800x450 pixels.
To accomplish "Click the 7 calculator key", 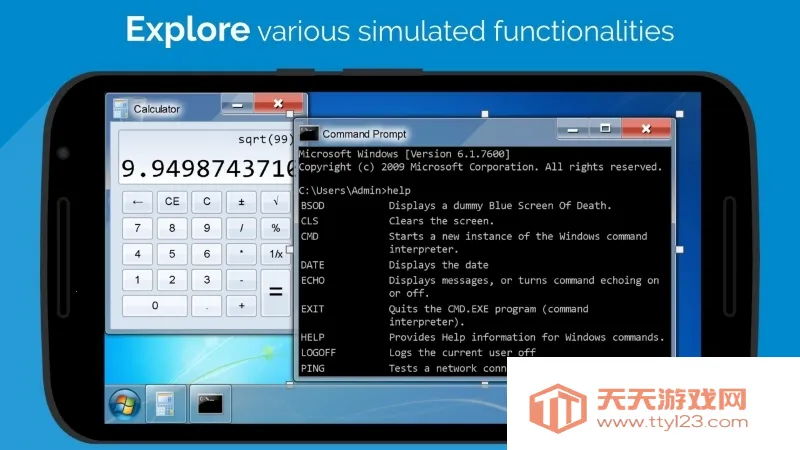I will coord(137,228).
